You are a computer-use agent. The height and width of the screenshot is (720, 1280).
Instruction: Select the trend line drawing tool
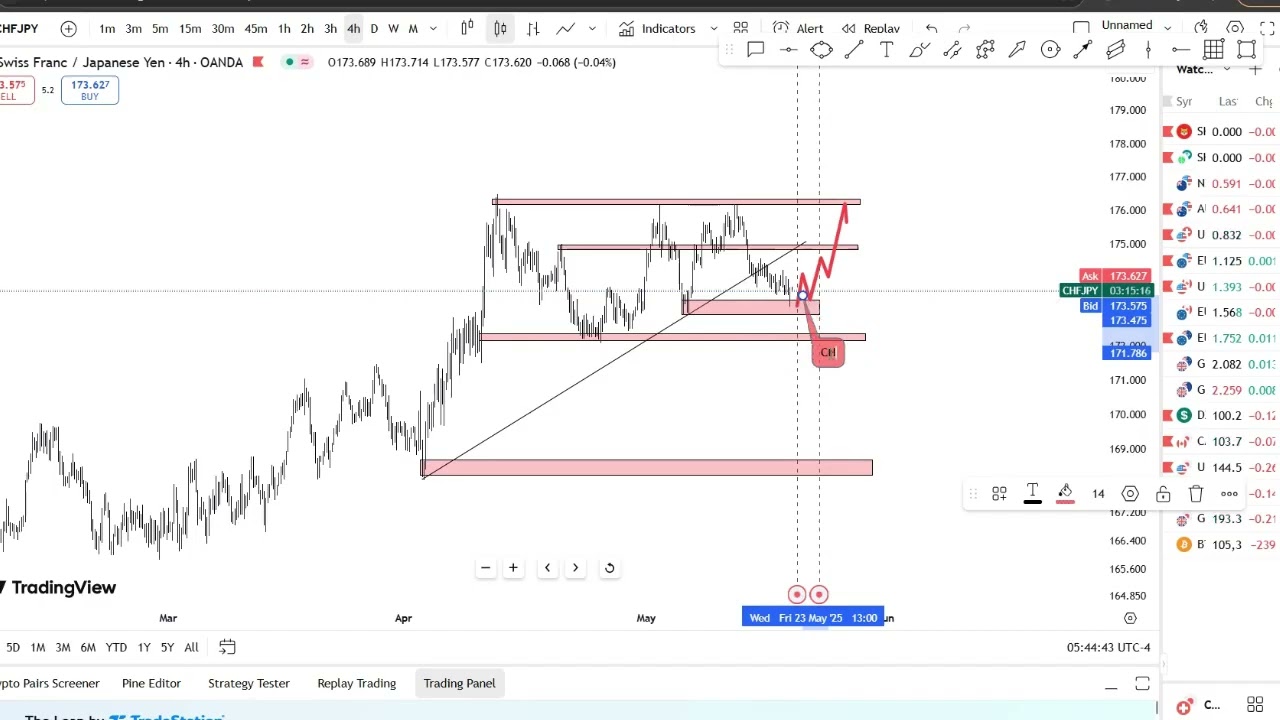[x=854, y=50]
